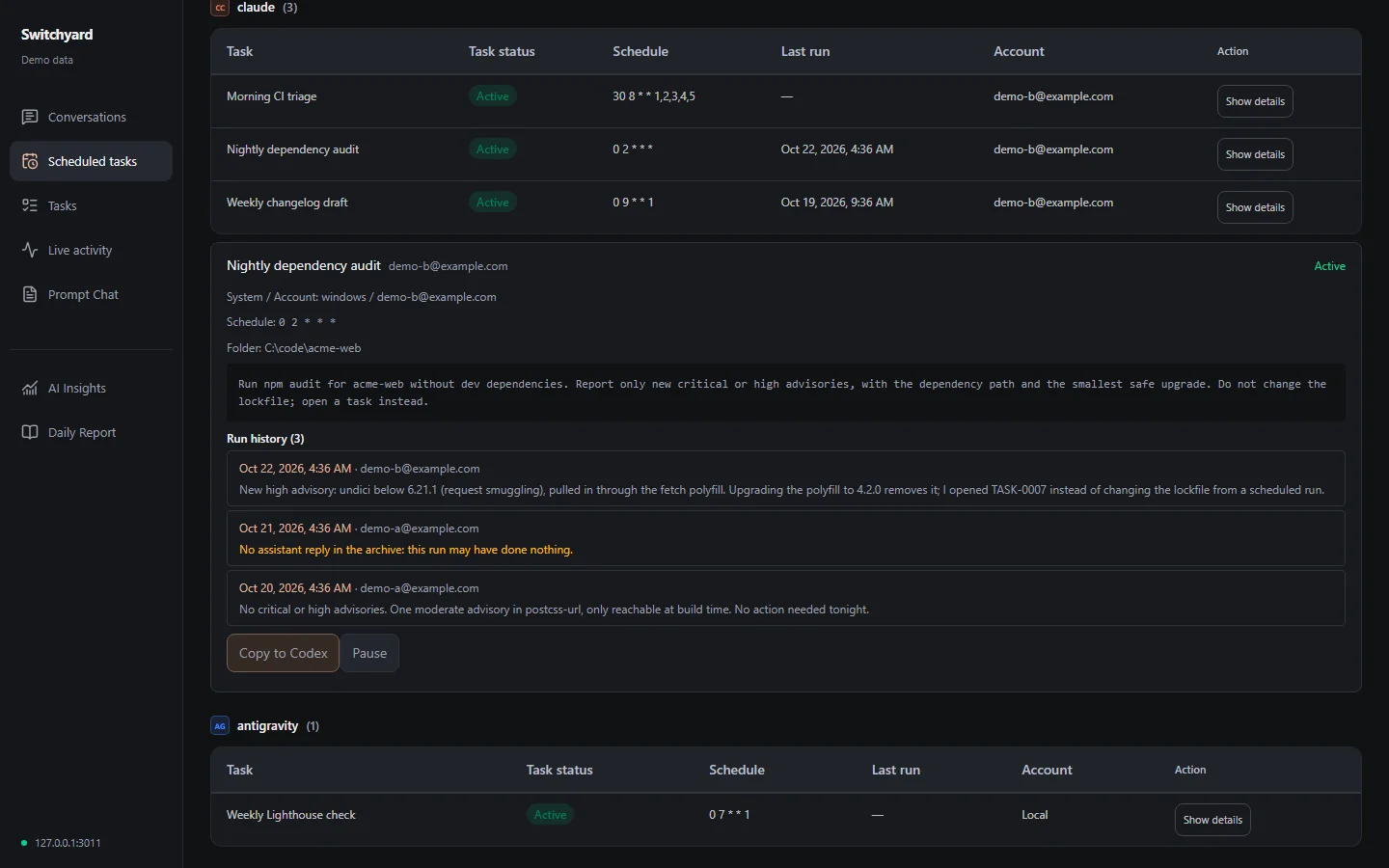The image size is (1389, 868).
Task: Collapse details for Nightly dependency audit row
Action: pyautogui.click(x=1255, y=154)
